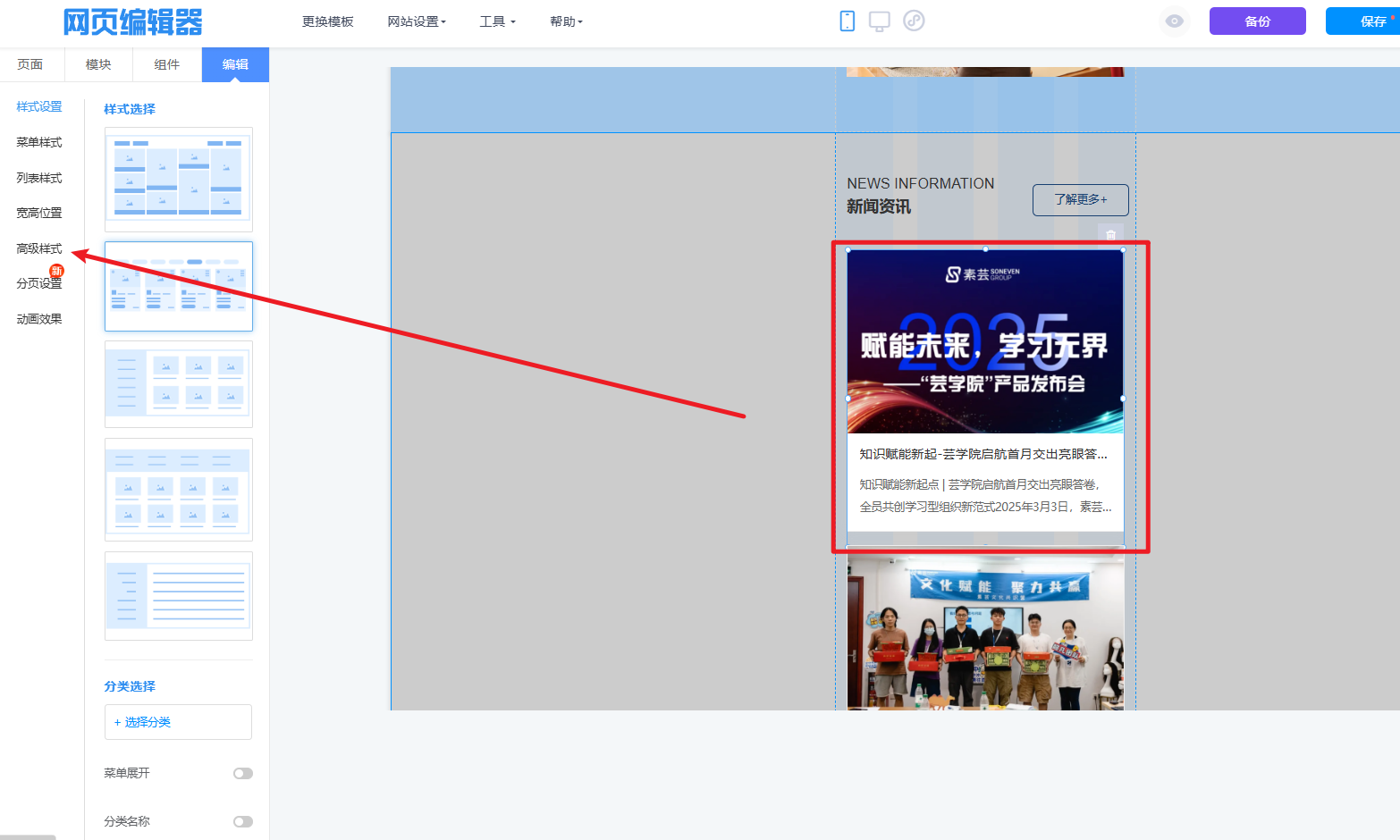This screenshot has height=840, width=1400.
Task: Click the eye preview icon
Action: (1175, 21)
